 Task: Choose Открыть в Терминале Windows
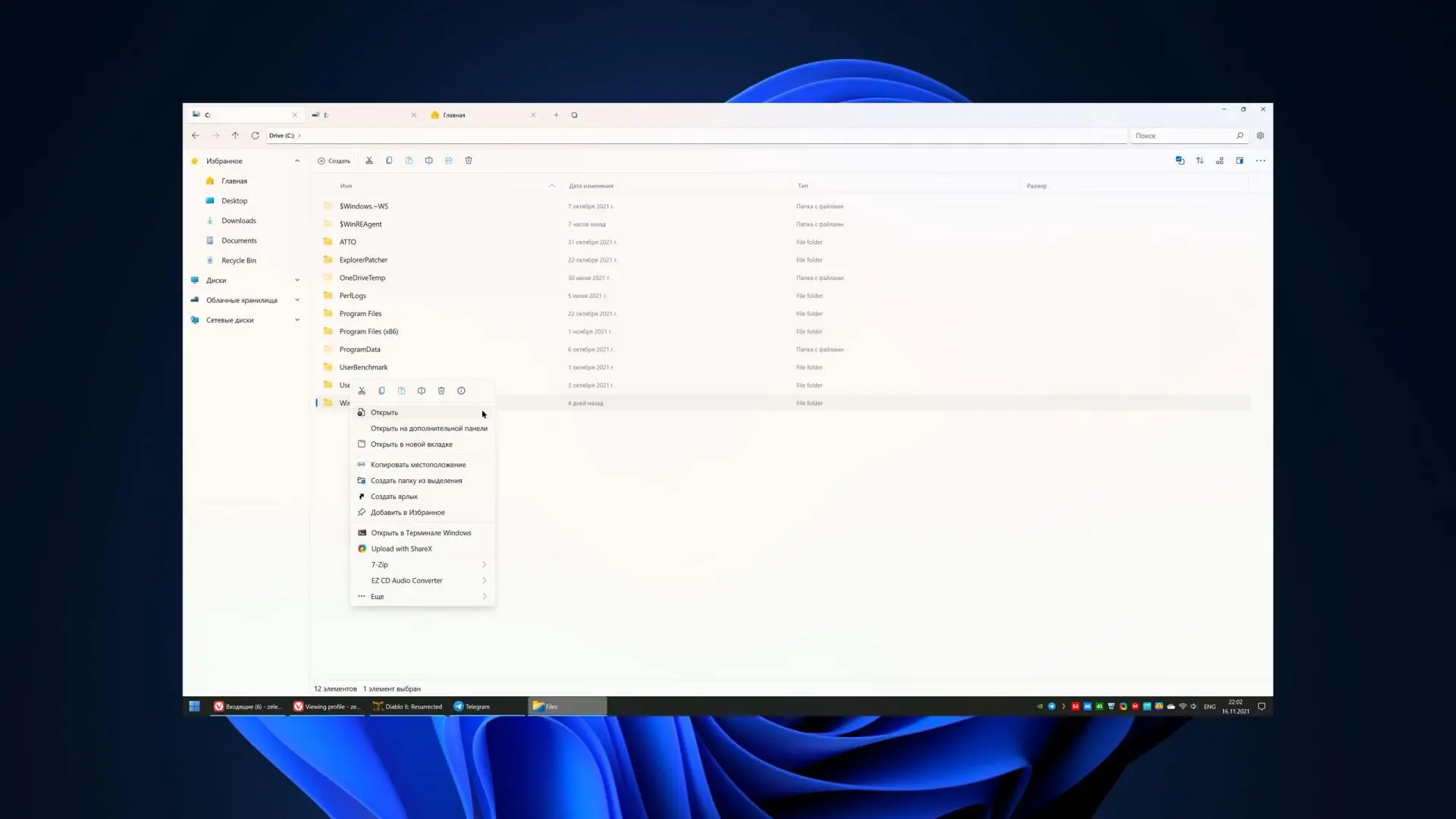(x=422, y=533)
